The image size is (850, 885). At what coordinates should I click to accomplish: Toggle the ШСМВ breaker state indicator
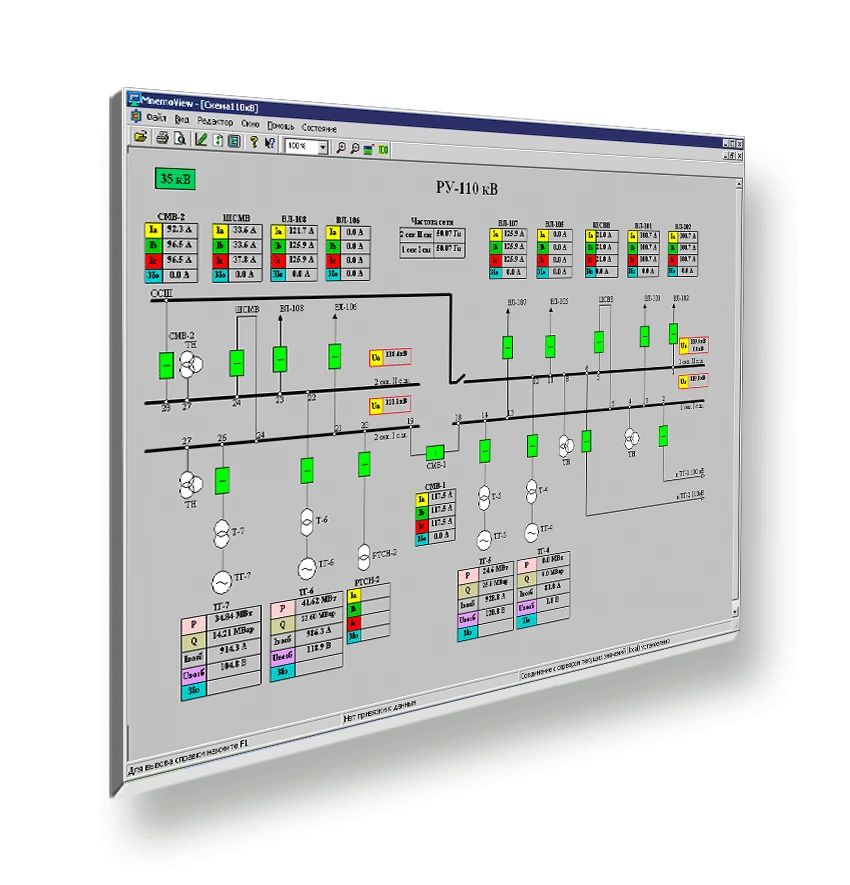(237, 363)
